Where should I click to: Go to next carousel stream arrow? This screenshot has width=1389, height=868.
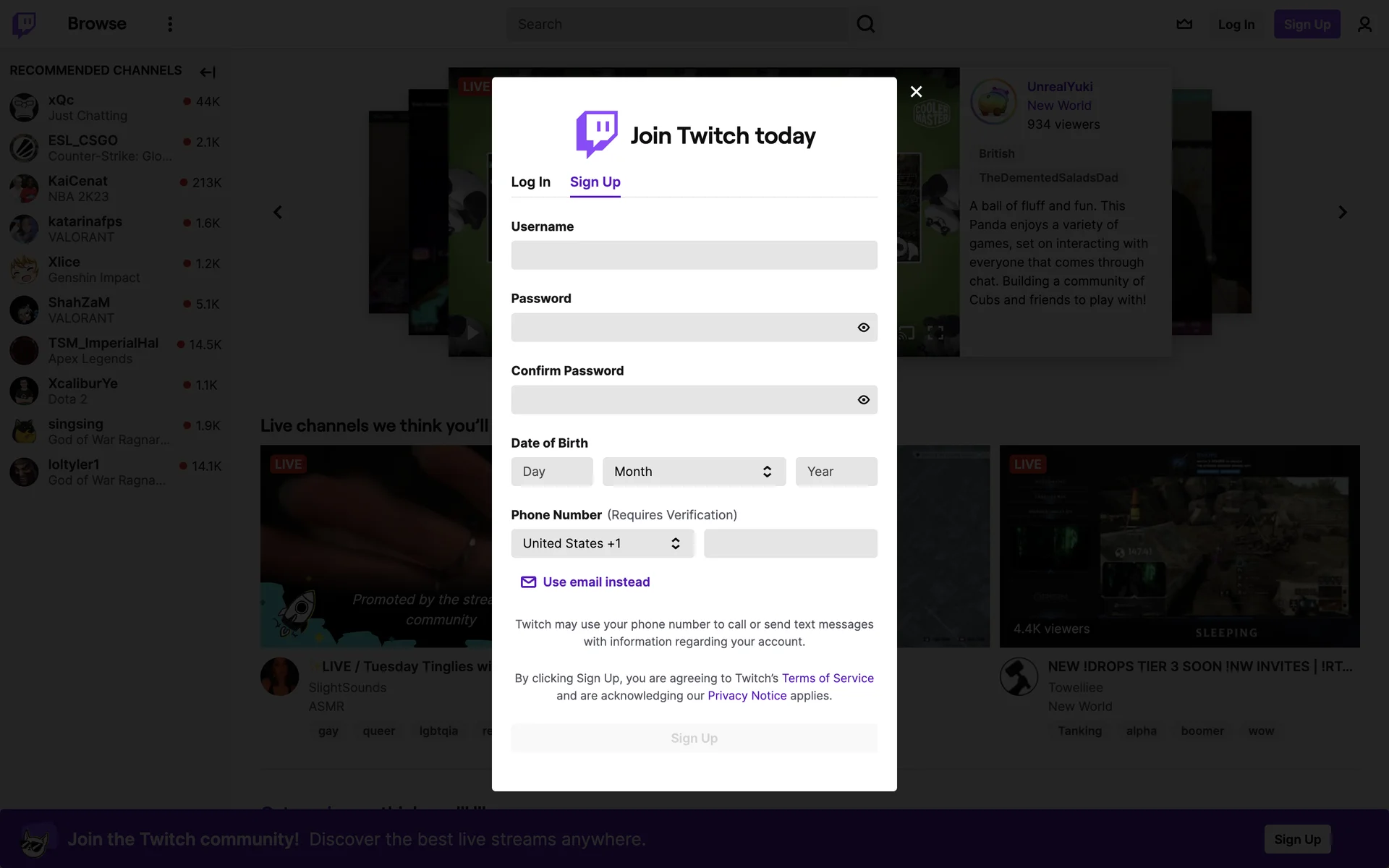pyautogui.click(x=1342, y=213)
